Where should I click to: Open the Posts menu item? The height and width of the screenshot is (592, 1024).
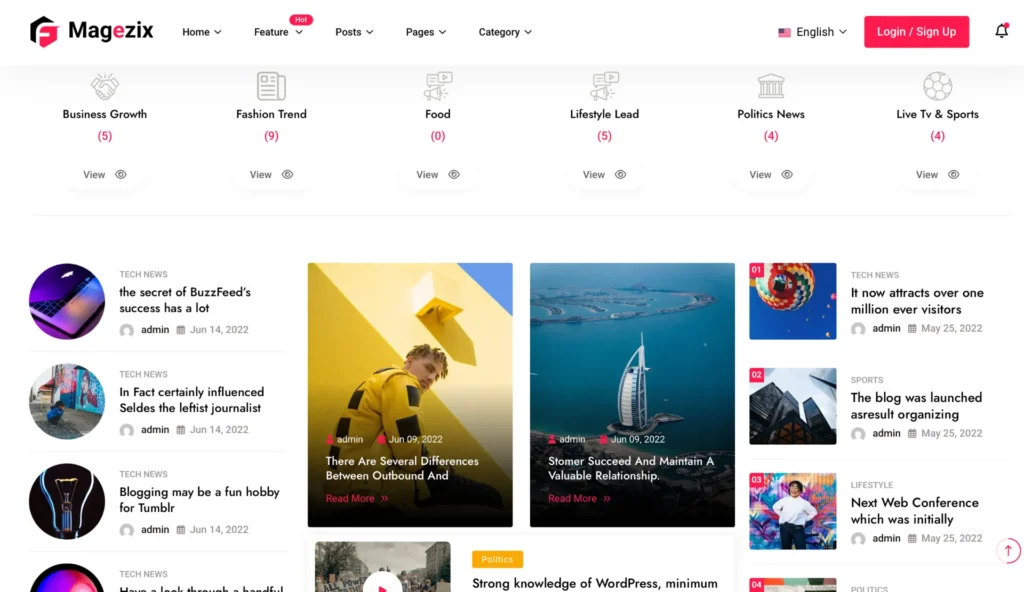point(354,32)
